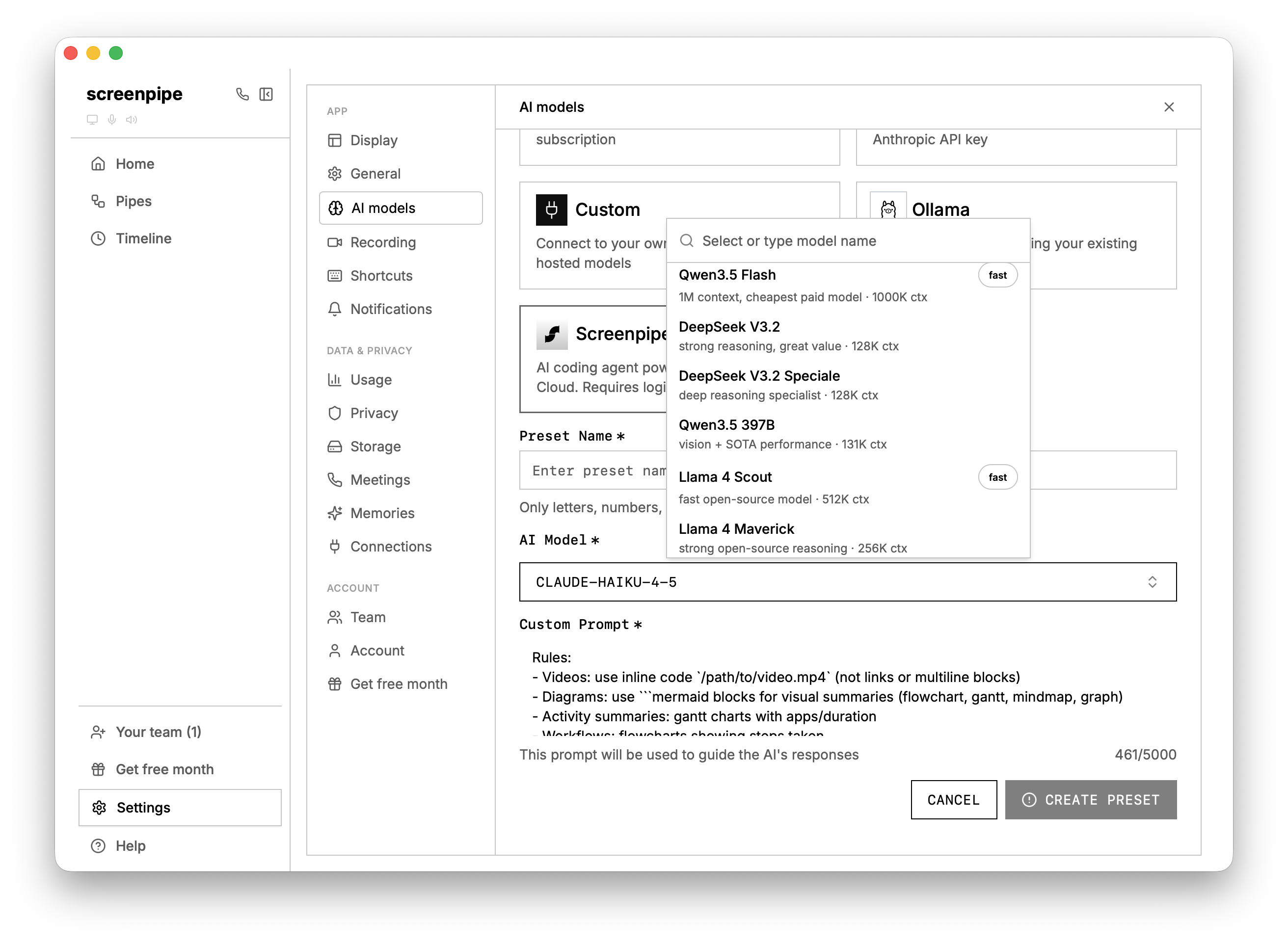The image size is (1288, 944).
Task: Click the Screenpipe cloud provider logo
Action: [x=552, y=334]
